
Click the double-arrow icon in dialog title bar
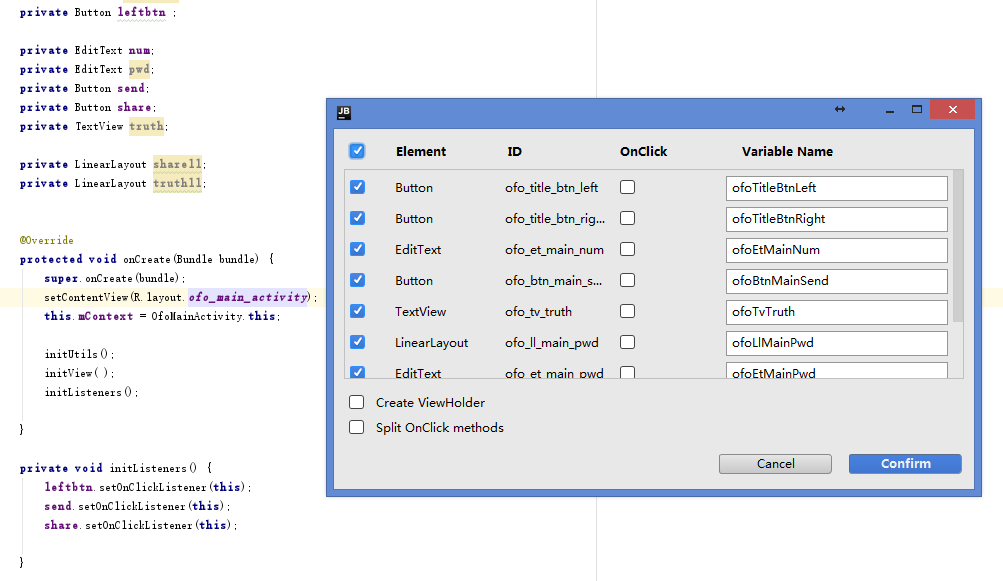tap(840, 110)
